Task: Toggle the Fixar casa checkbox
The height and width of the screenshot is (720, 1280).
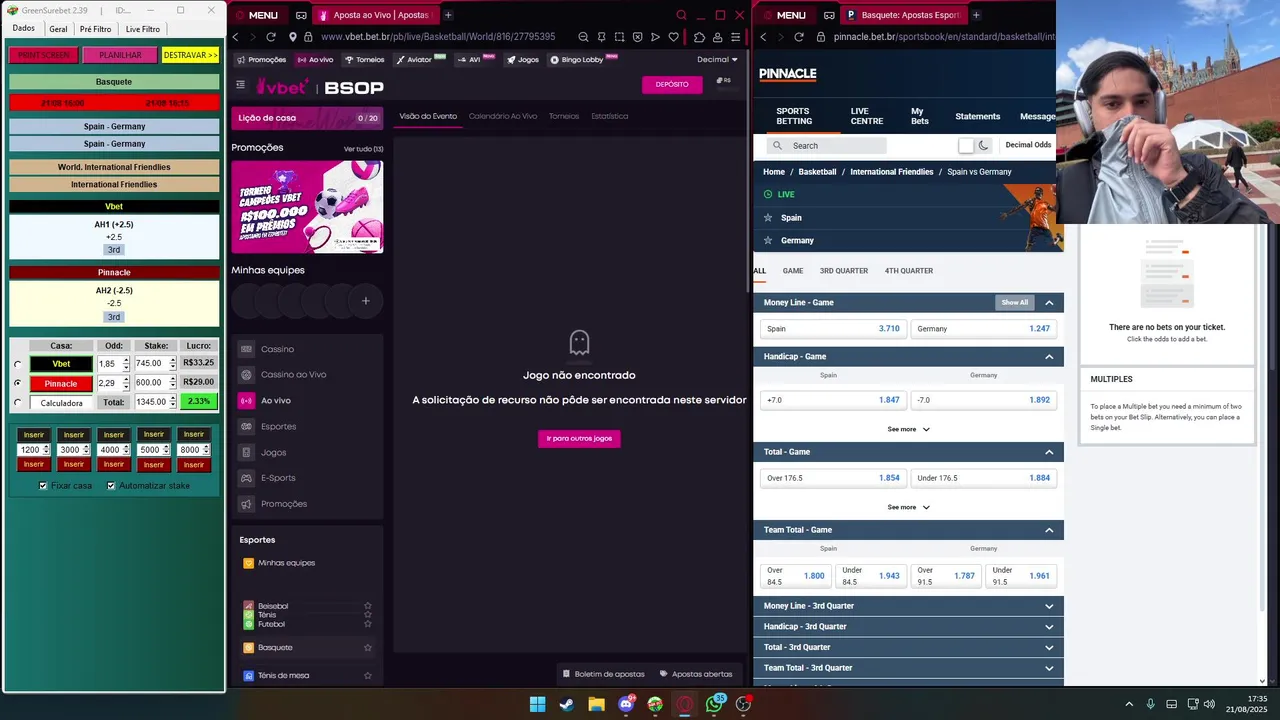Action: tap(43, 486)
